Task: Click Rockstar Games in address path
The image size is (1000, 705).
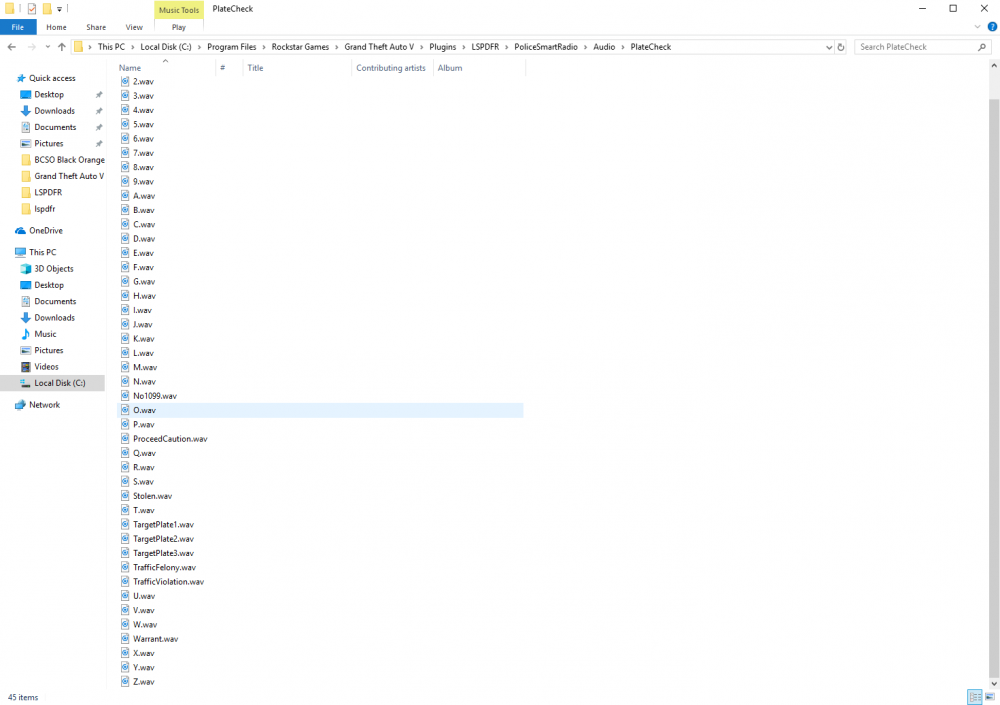Action: pos(300,47)
